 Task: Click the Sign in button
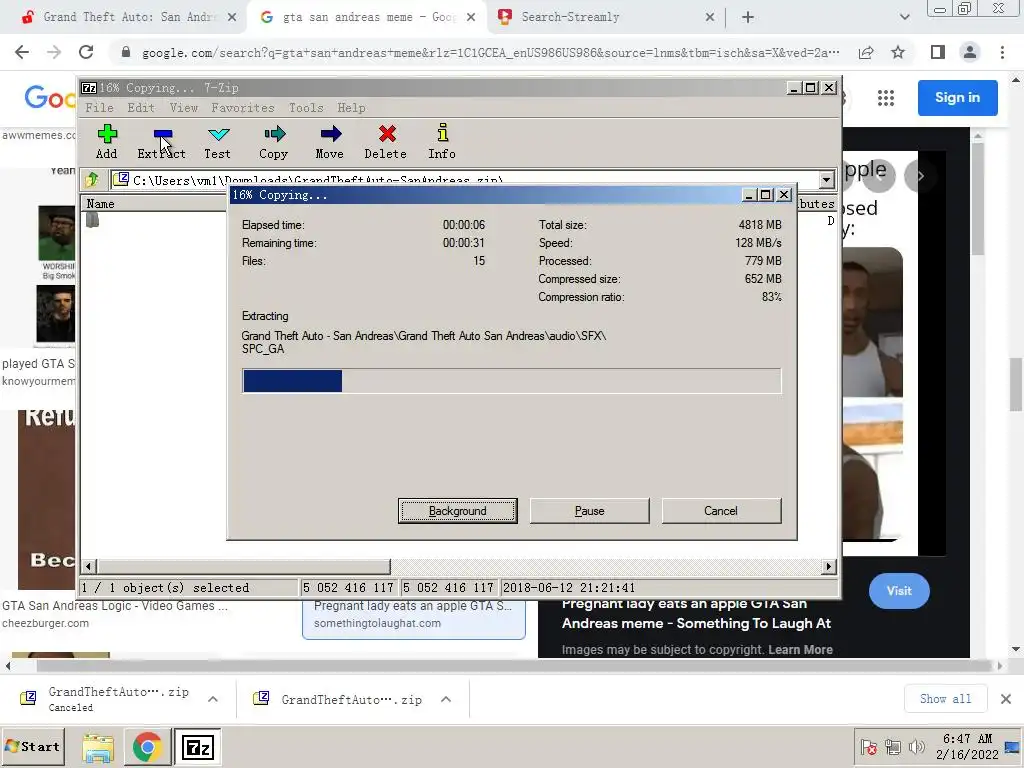pos(957,97)
